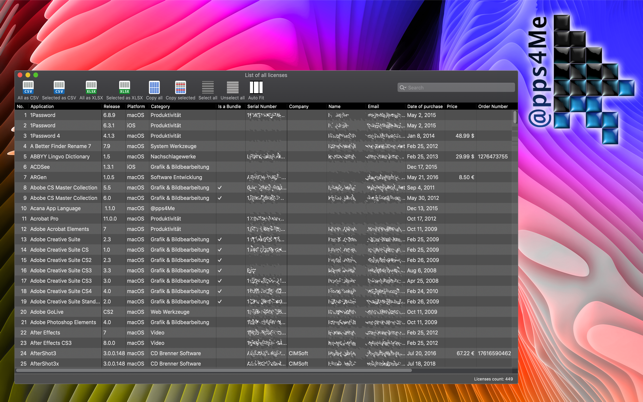Toggle bundle checkmark for Adobe CS Master Collection 5.5
The image size is (643, 402).
click(x=220, y=187)
